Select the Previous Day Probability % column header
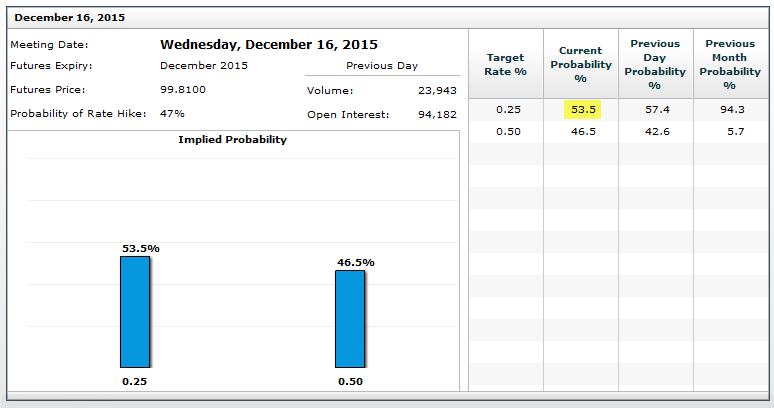Viewport: 774px width, 408px height. point(655,65)
